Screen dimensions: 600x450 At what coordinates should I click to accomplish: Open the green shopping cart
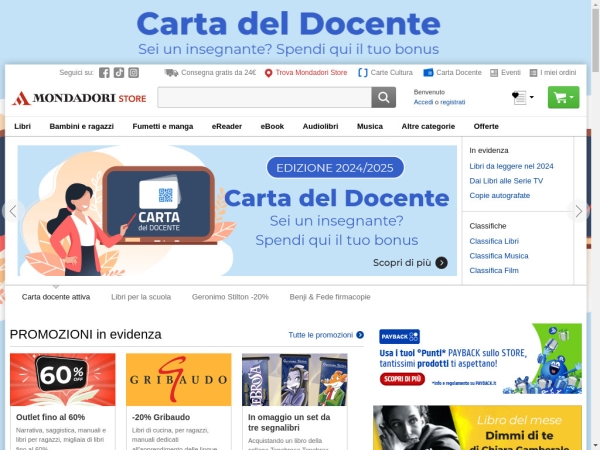pyautogui.click(x=563, y=97)
